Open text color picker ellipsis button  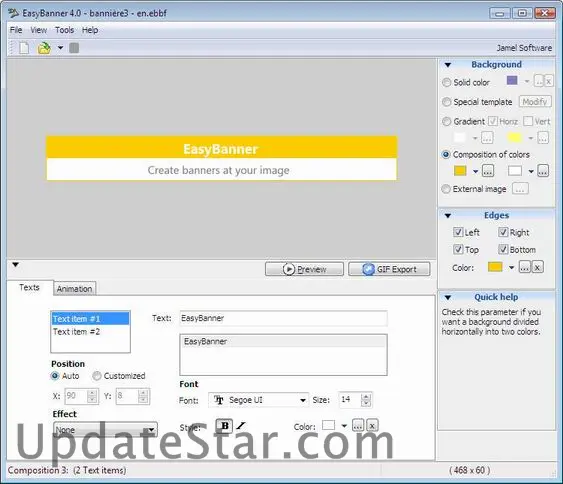click(358, 425)
